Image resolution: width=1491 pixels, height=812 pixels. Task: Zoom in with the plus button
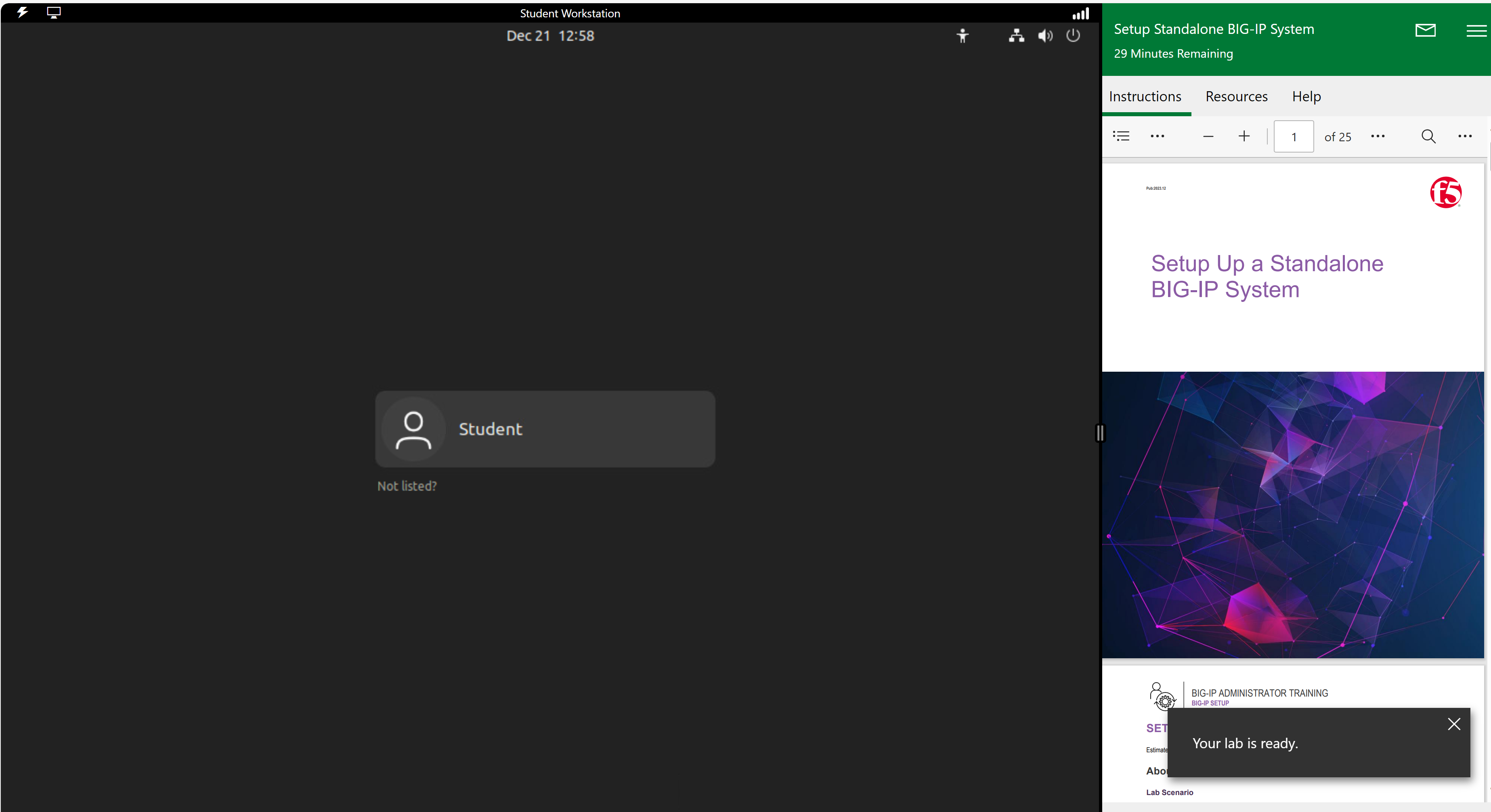coord(1243,136)
